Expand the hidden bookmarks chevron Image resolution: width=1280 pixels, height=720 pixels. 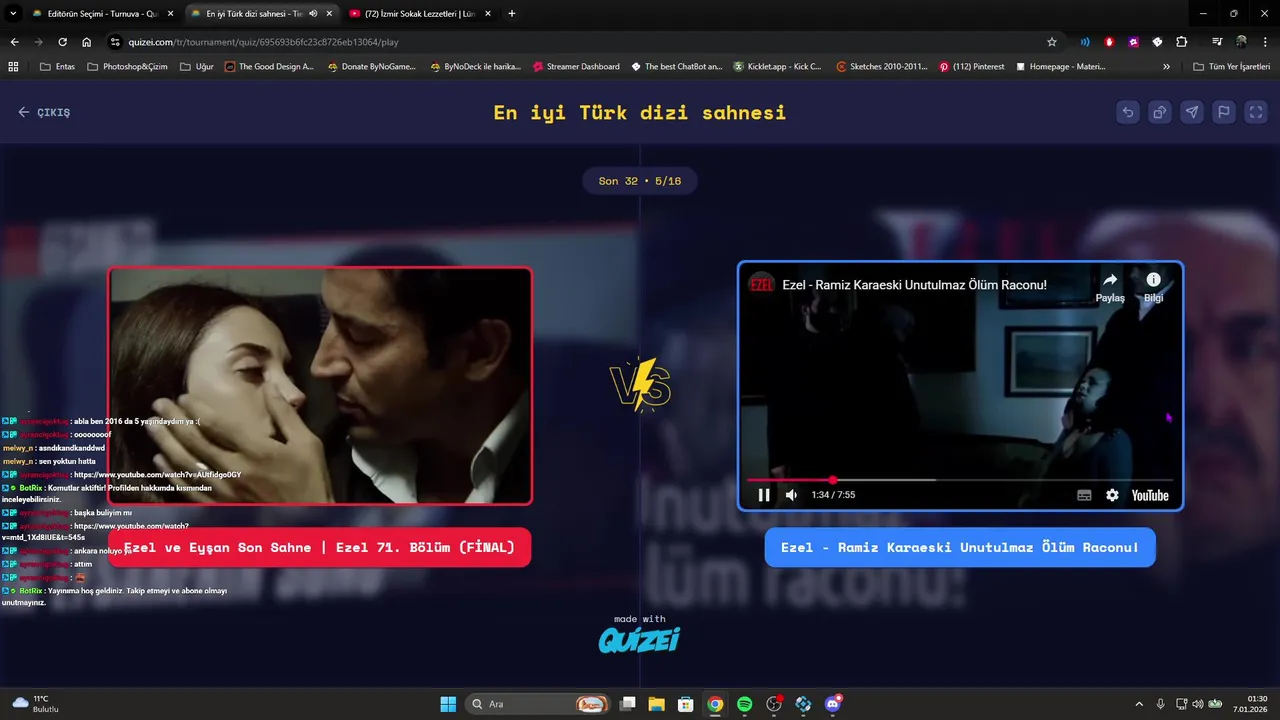click(1166, 66)
